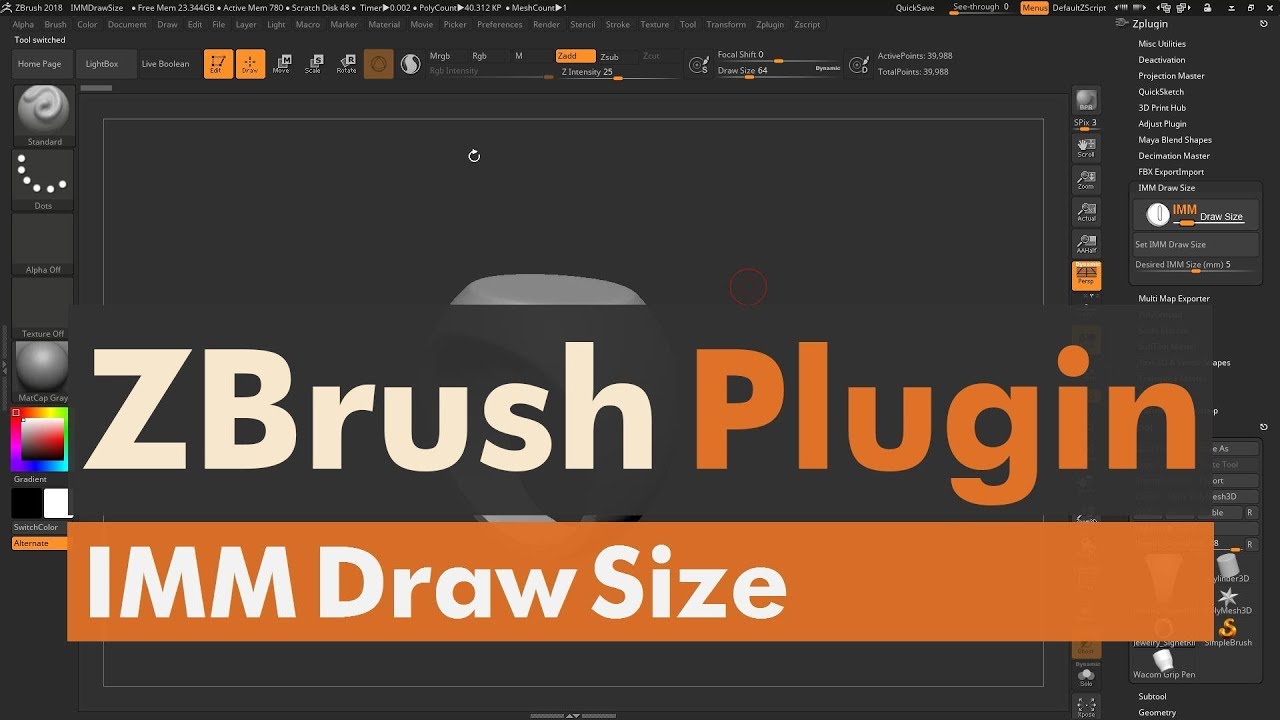Click the half-circle icon next to Mrgb
The width and height of the screenshot is (1280, 720).
coord(410,64)
